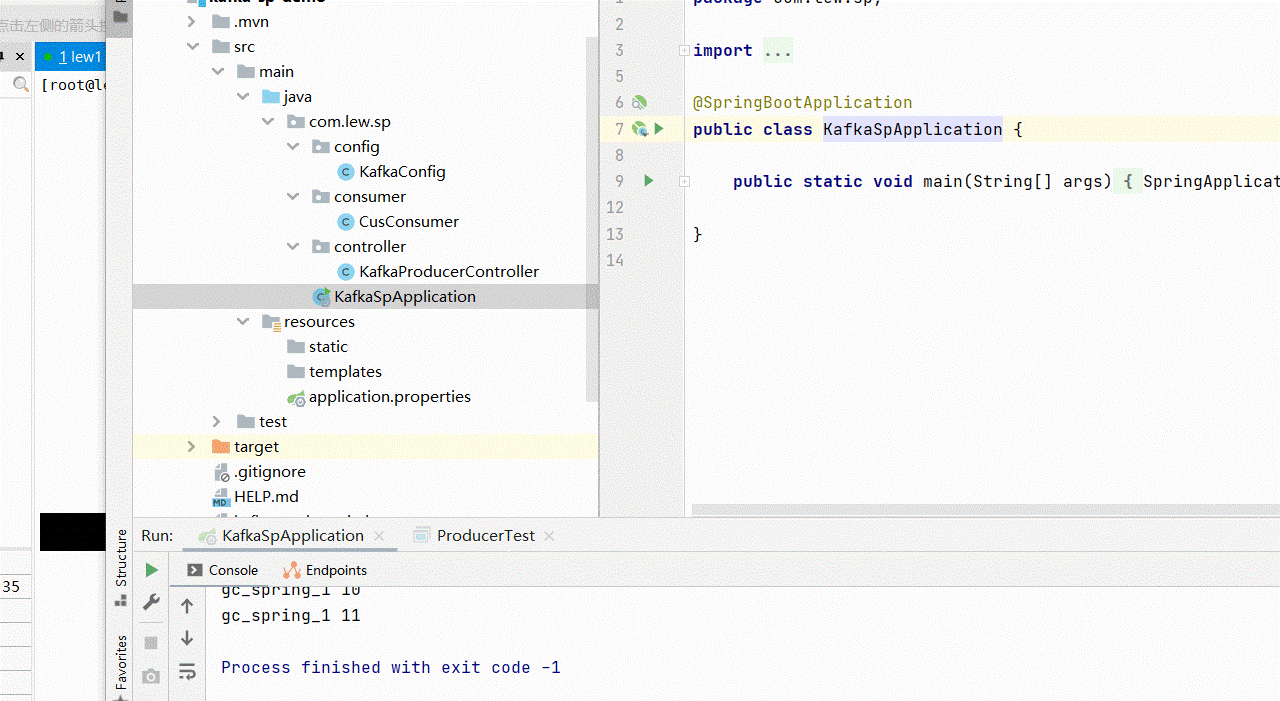Click the project tree vertical scrollbar
Viewport: 1280px width, 701px height.
(593, 220)
